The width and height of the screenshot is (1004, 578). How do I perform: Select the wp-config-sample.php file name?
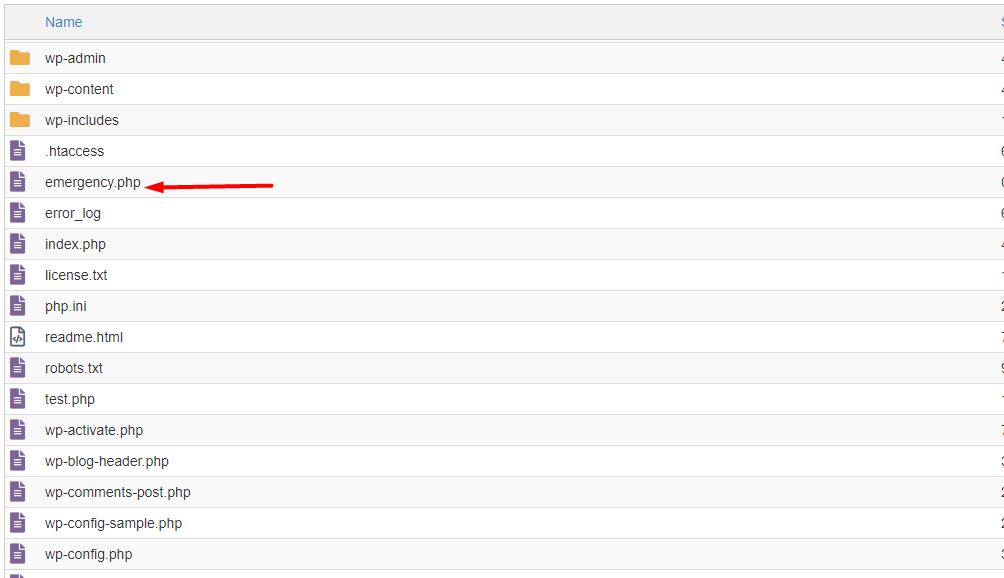[x=113, y=524]
